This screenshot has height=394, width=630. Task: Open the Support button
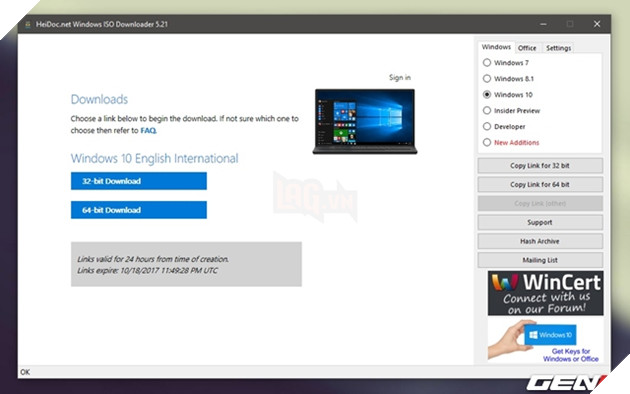click(540, 222)
